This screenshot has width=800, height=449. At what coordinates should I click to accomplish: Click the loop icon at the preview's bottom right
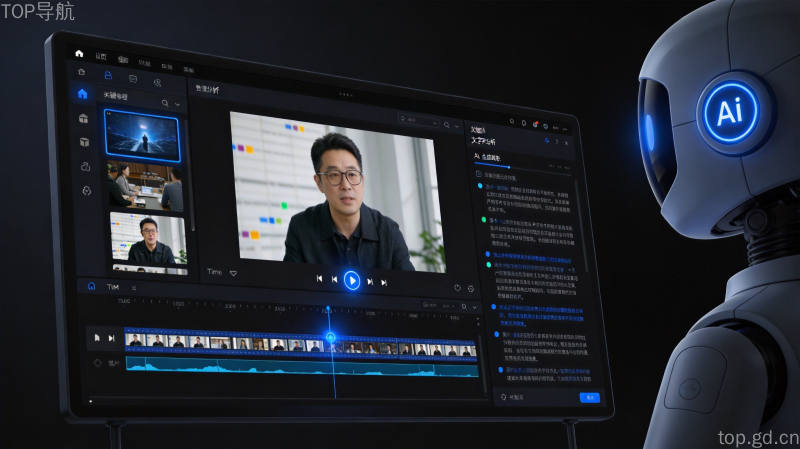(x=457, y=288)
